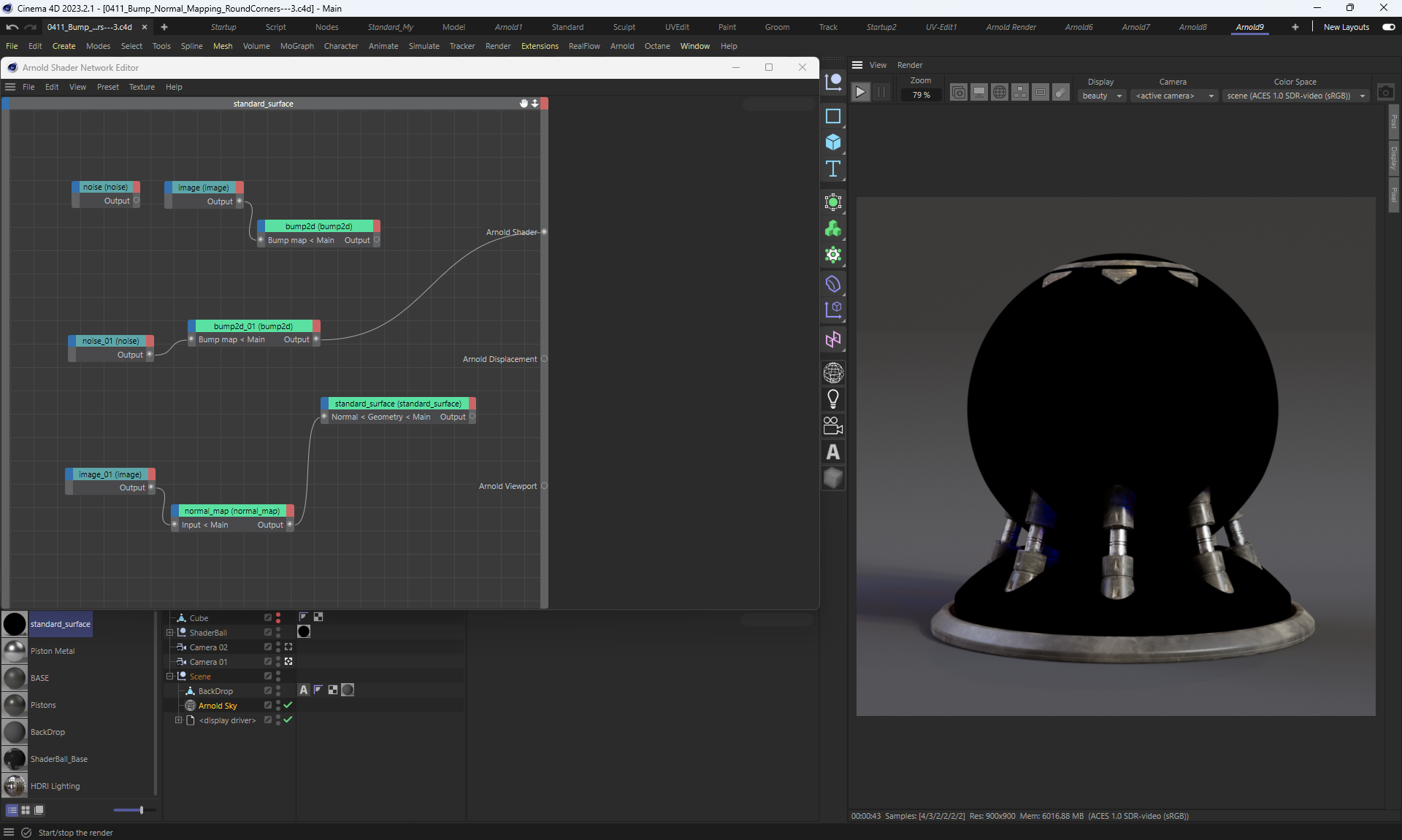Open the Preset menu in shader editor
Viewport: 1402px width, 840px height.
(107, 87)
